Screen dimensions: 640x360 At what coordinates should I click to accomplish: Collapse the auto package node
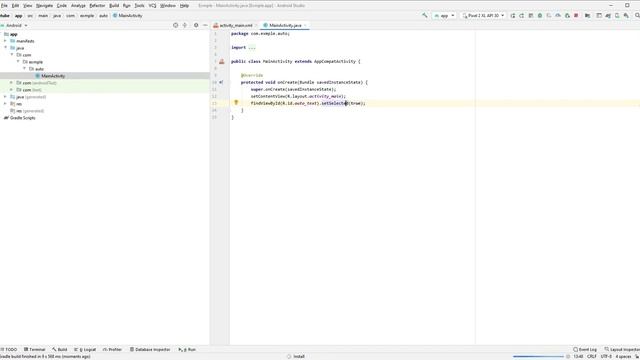[24, 69]
